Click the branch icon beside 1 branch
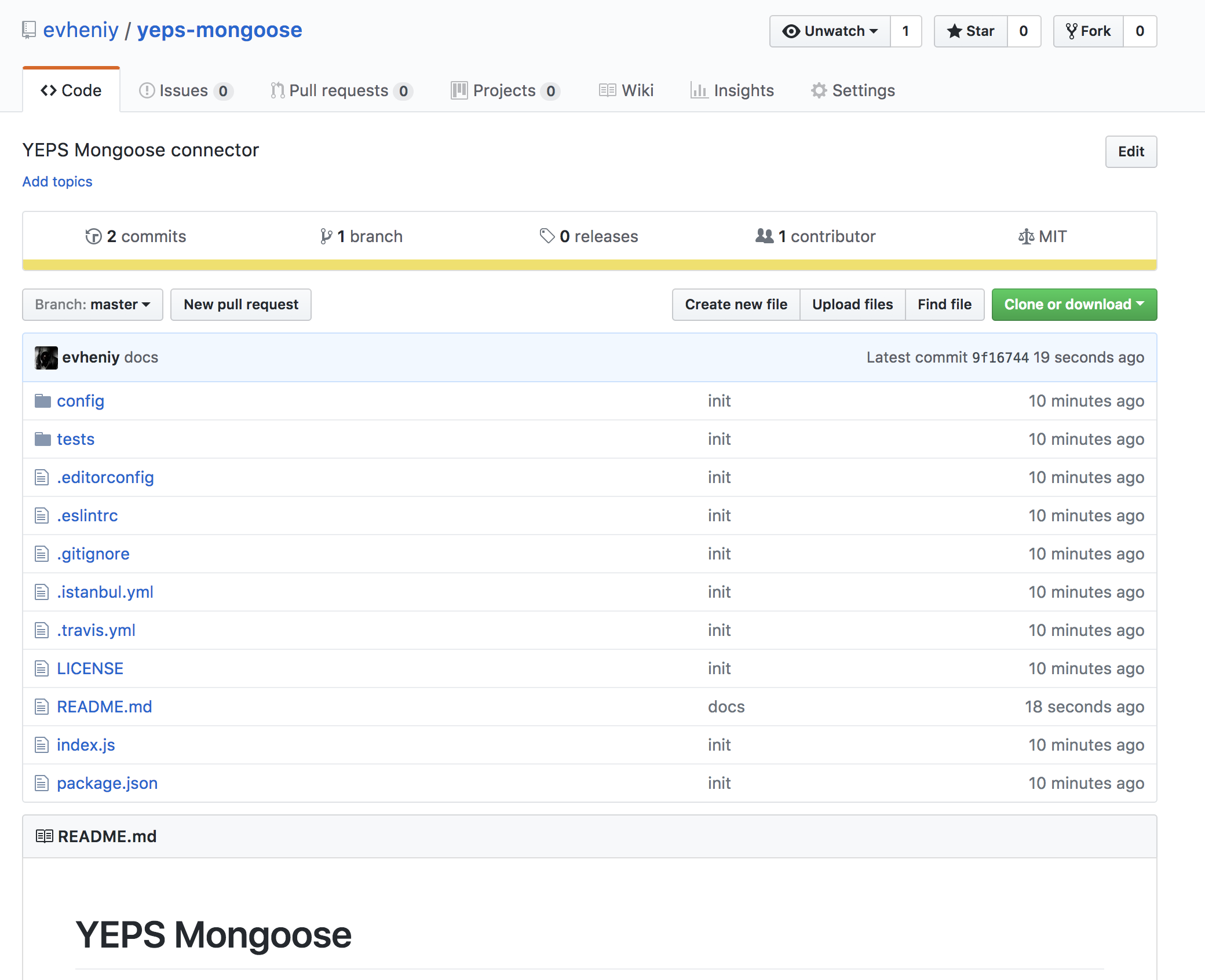Screen dimensions: 1205x980 click(326, 236)
